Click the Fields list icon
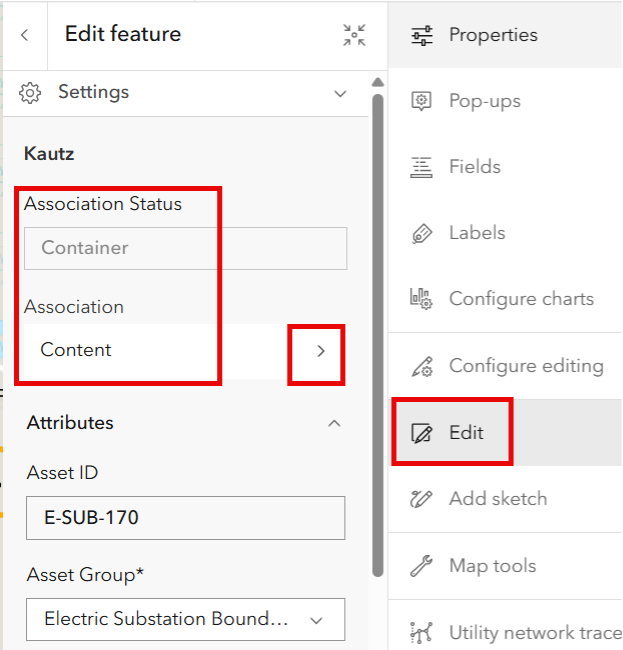Viewport: 623px width, 650px height. coord(422,167)
